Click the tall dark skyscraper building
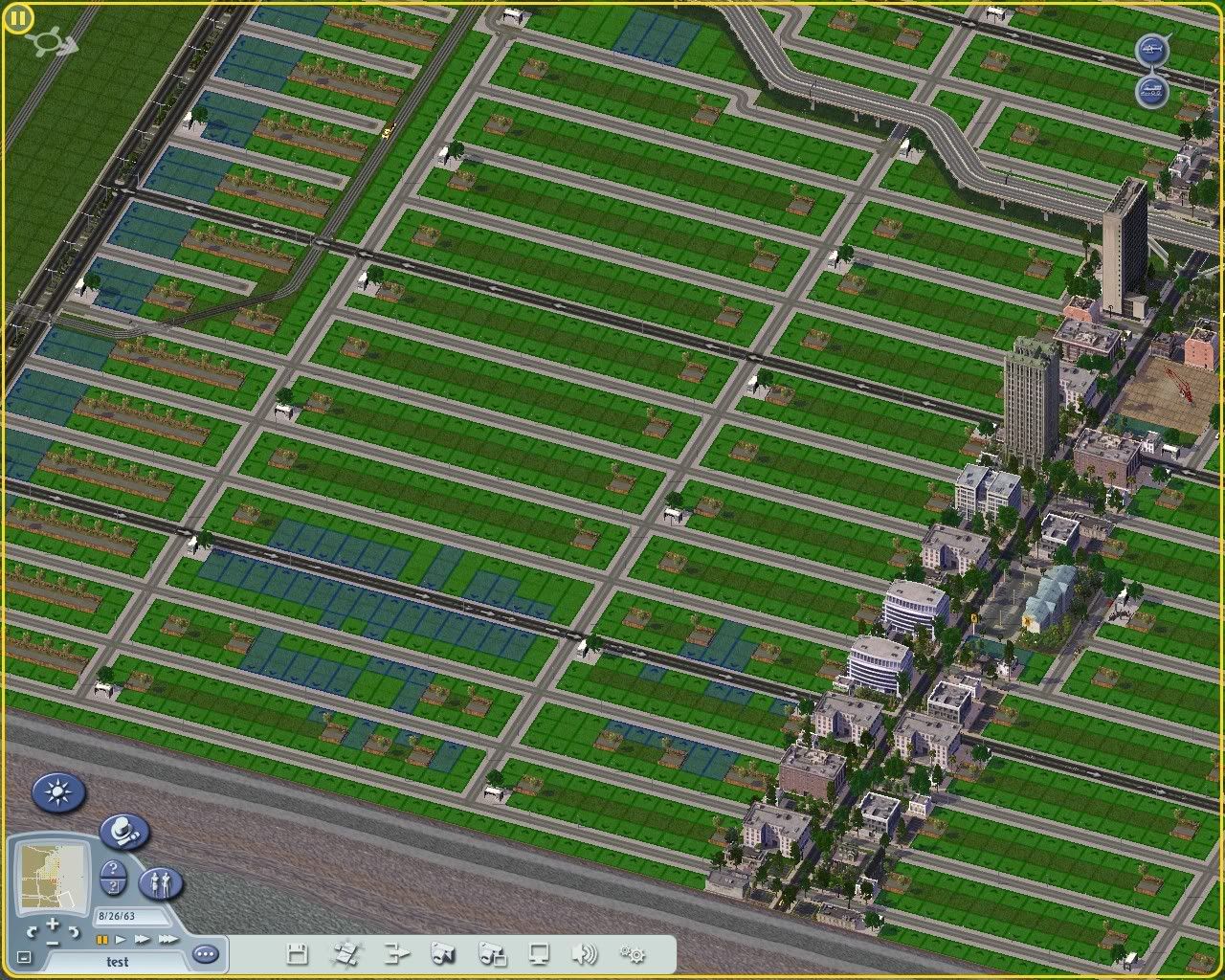This screenshot has width=1225, height=980. [x=1124, y=247]
